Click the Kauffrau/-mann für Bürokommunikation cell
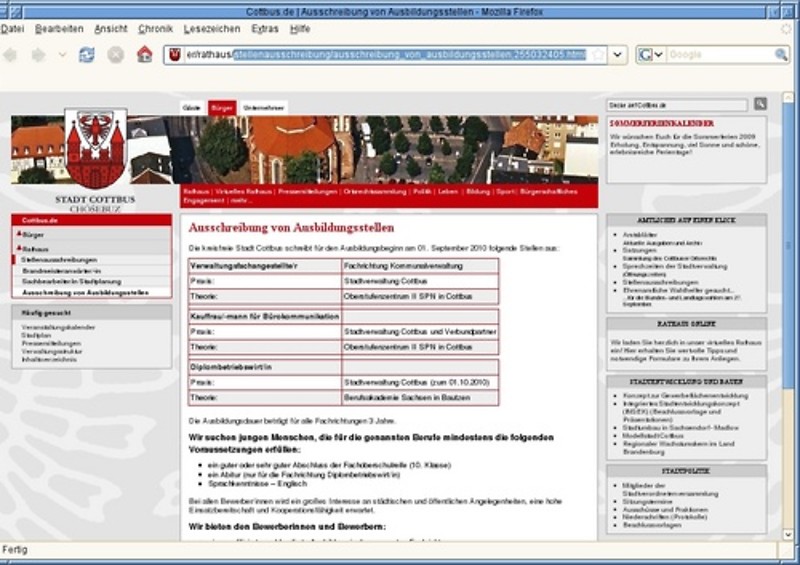Image resolution: width=800 pixels, height=565 pixels. point(265,316)
